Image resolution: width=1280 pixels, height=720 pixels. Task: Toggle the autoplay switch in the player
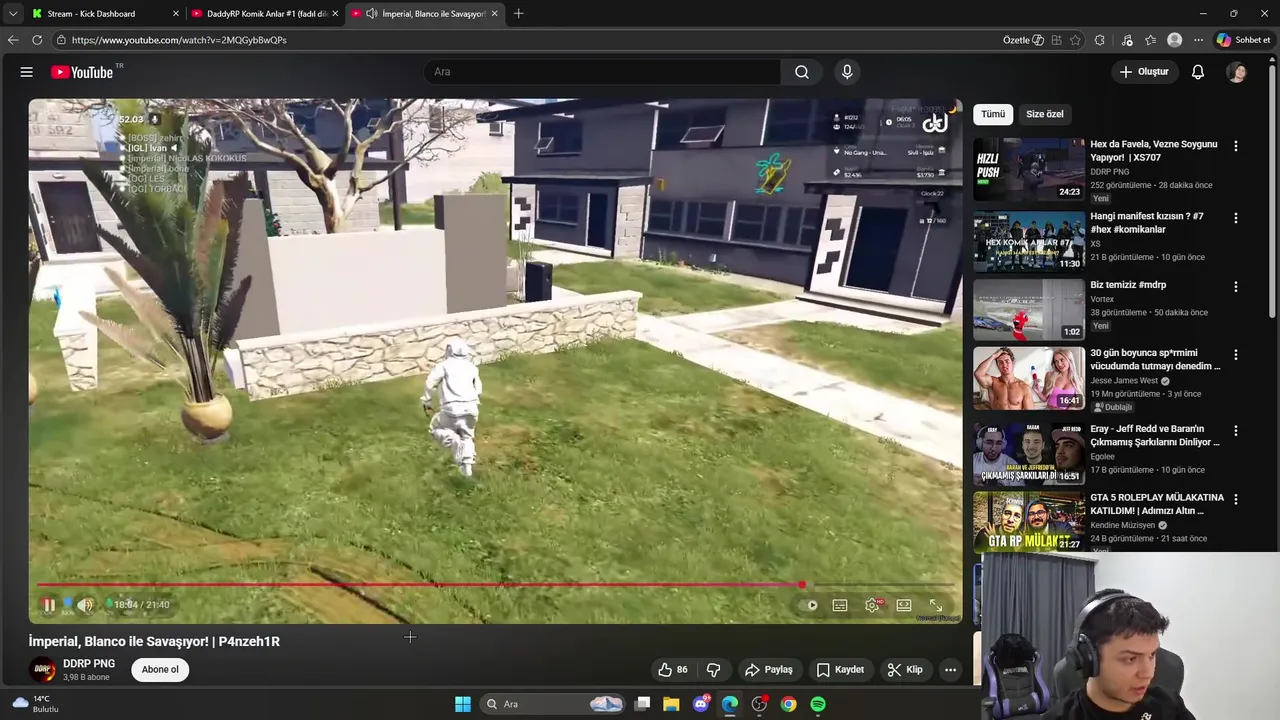point(812,605)
